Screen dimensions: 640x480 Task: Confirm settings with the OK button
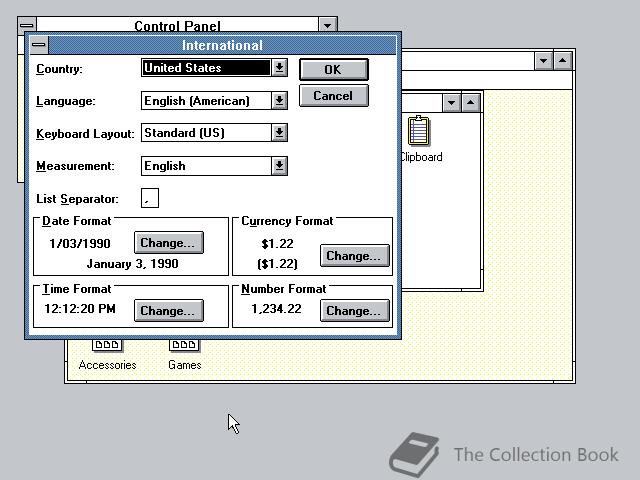333,69
